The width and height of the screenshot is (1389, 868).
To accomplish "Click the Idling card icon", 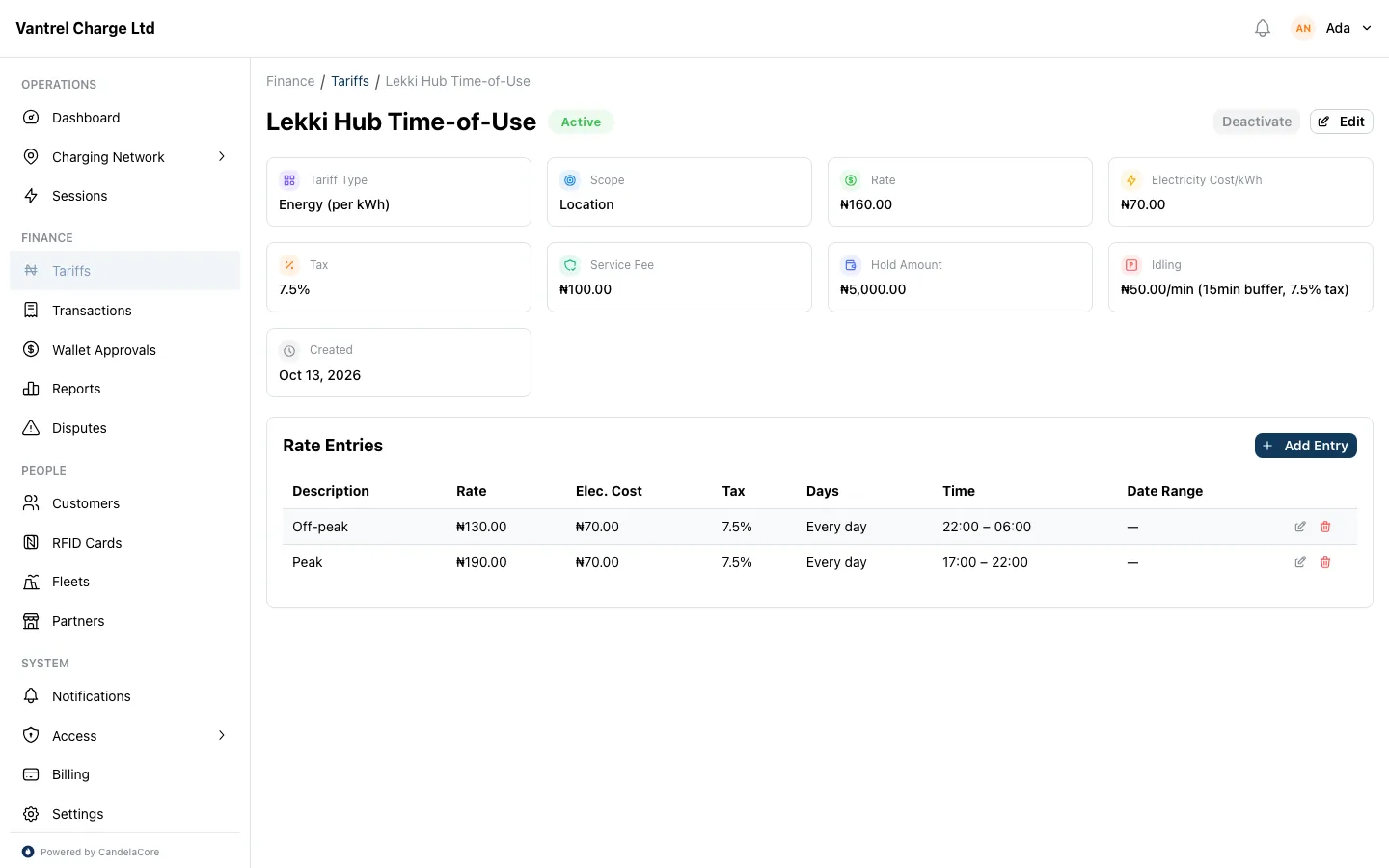I will [1131, 265].
